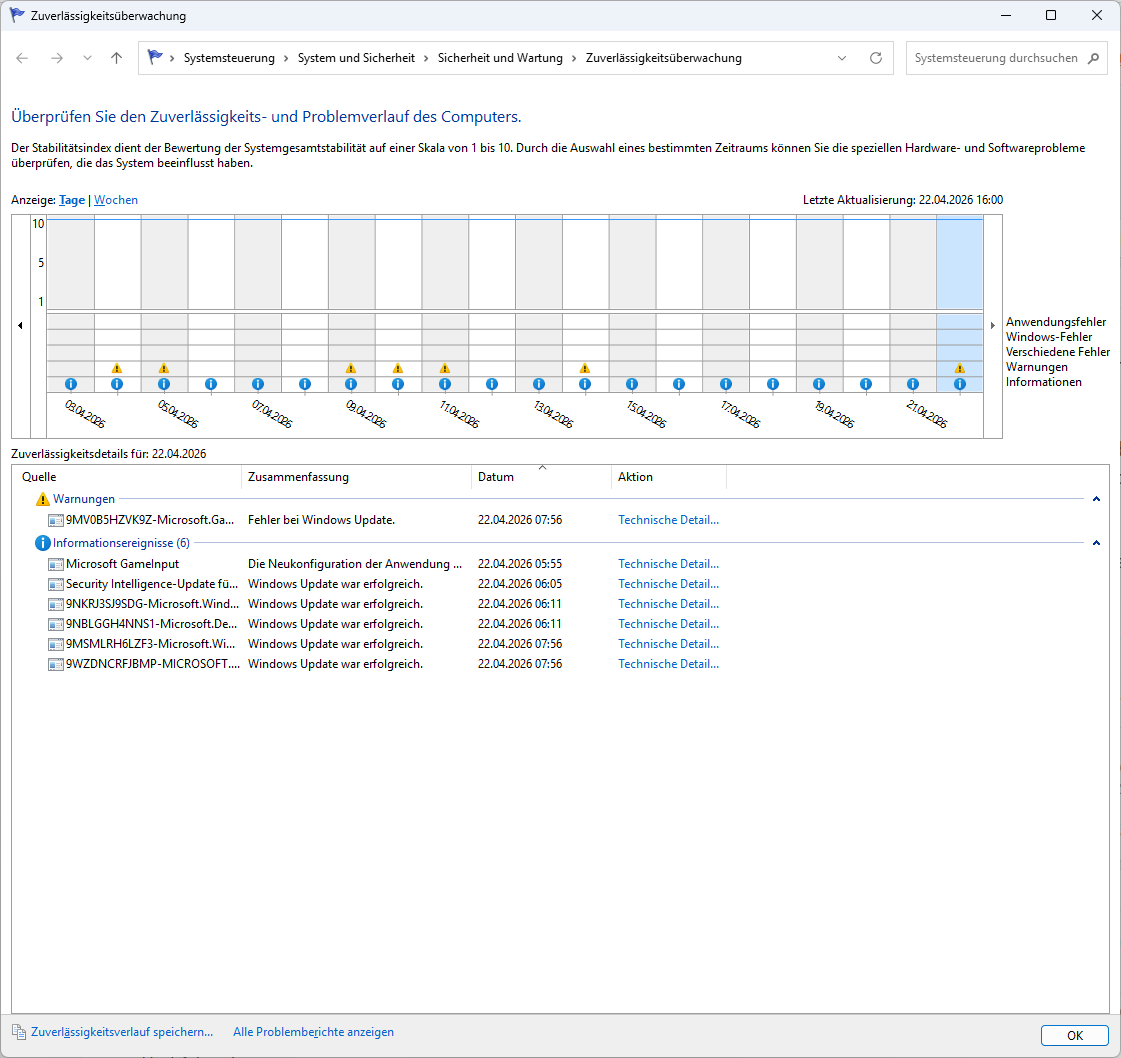Open technical details for 9MV0B5HZVK9Z warning
The image size is (1121, 1058).
(668, 520)
